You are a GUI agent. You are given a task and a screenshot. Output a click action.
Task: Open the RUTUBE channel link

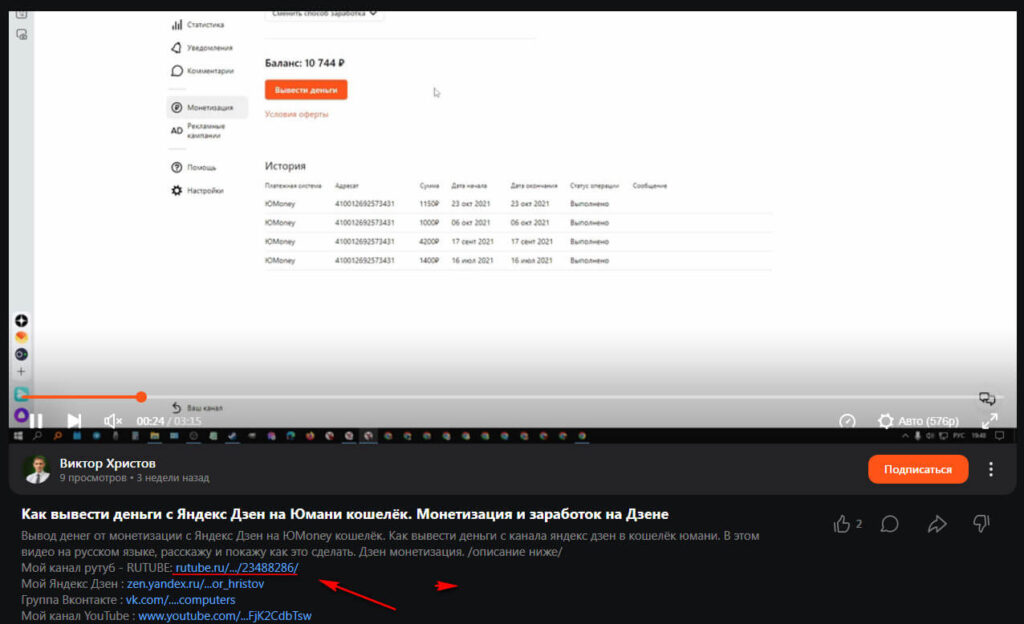(x=236, y=568)
